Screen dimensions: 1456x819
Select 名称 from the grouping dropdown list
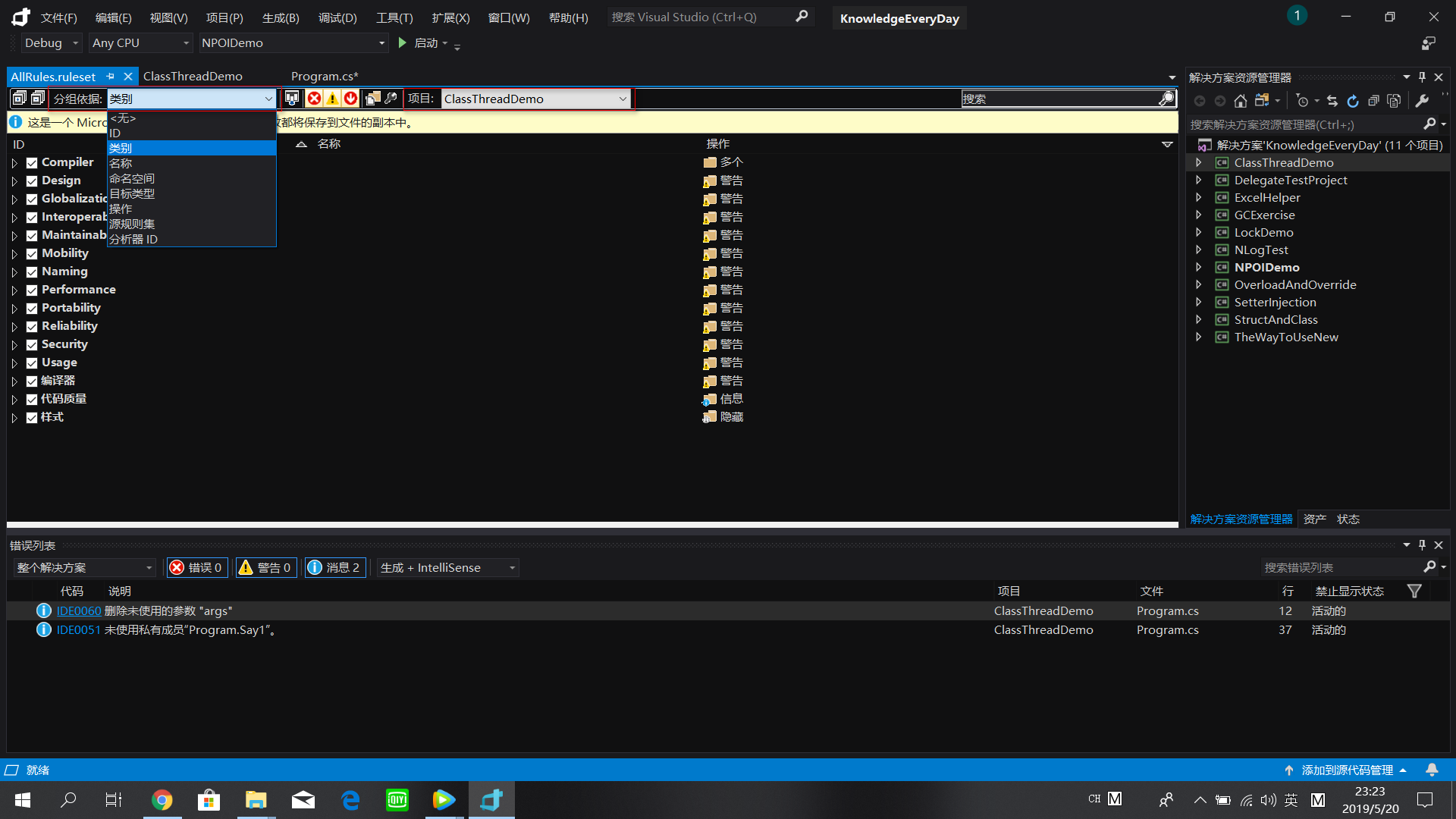click(x=121, y=163)
